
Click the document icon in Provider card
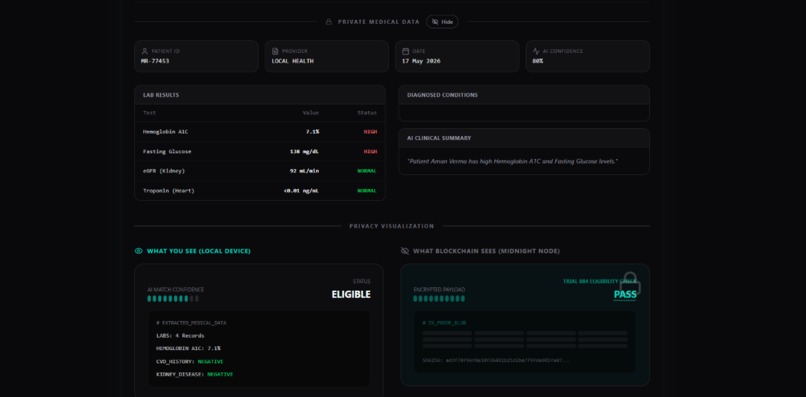[275, 51]
